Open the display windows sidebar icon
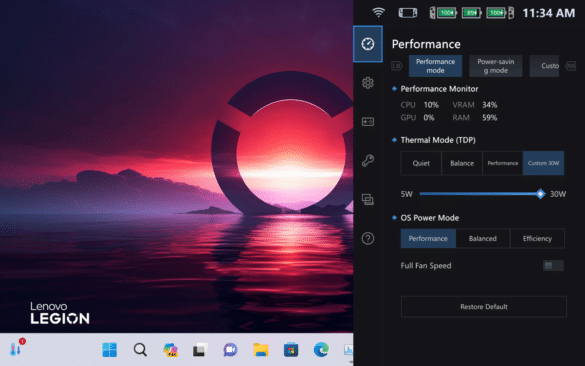Image resolution: width=585 pixels, height=366 pixels. pyautogui.click(x=368, y=199)
